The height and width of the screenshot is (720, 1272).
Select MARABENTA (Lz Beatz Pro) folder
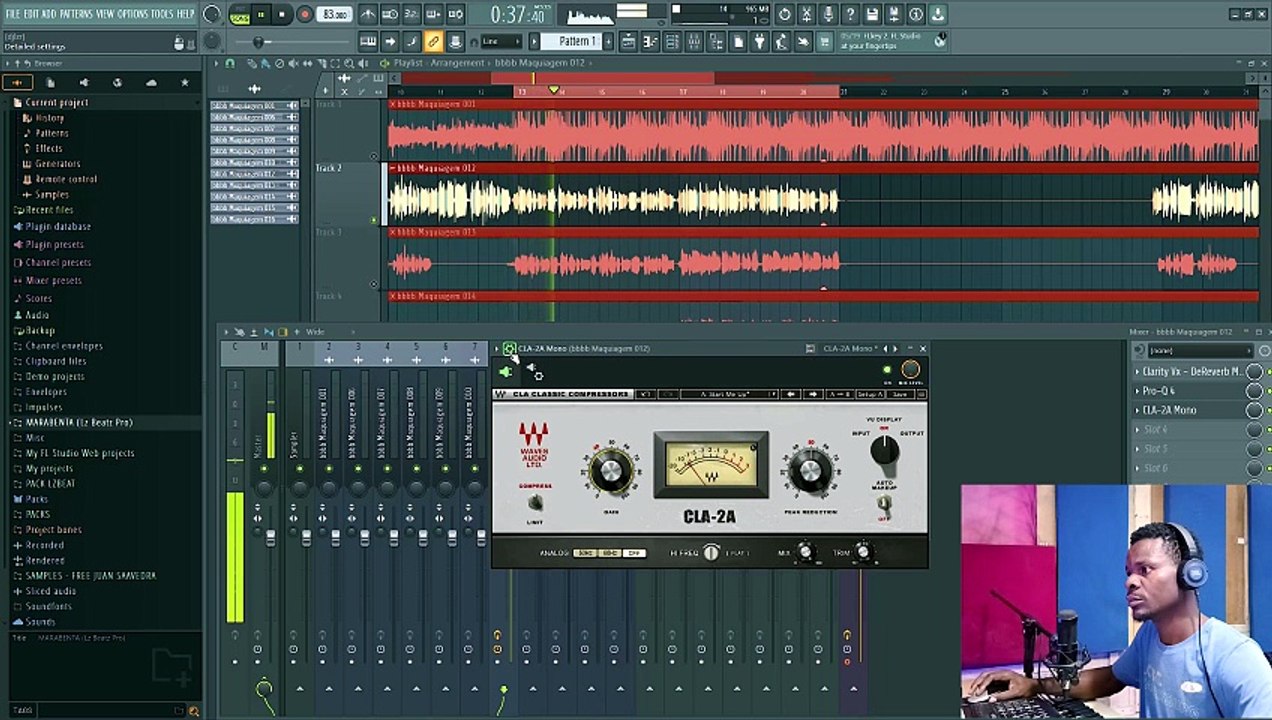(x=79, y=423)
